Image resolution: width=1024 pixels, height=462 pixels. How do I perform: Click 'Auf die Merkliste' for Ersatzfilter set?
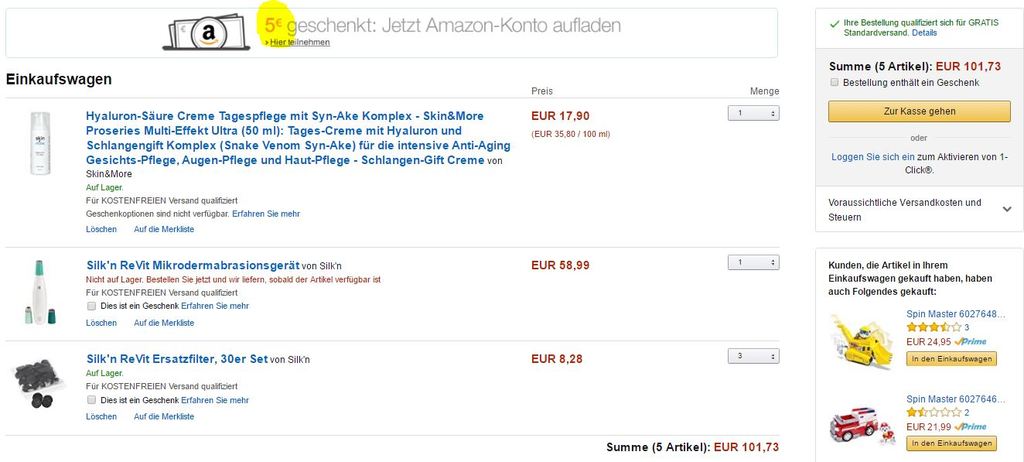click(x=164, y=416)
